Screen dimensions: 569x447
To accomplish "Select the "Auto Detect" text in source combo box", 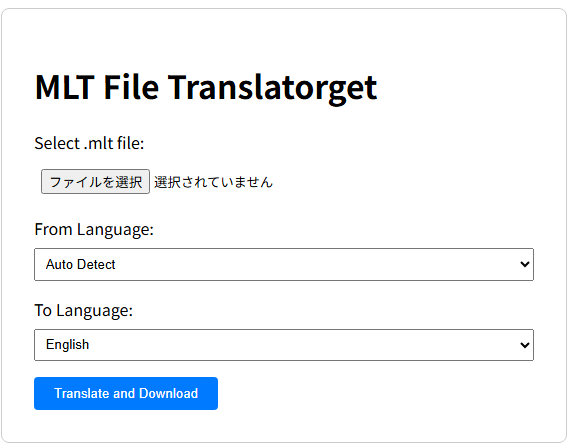I will [81, 264].
